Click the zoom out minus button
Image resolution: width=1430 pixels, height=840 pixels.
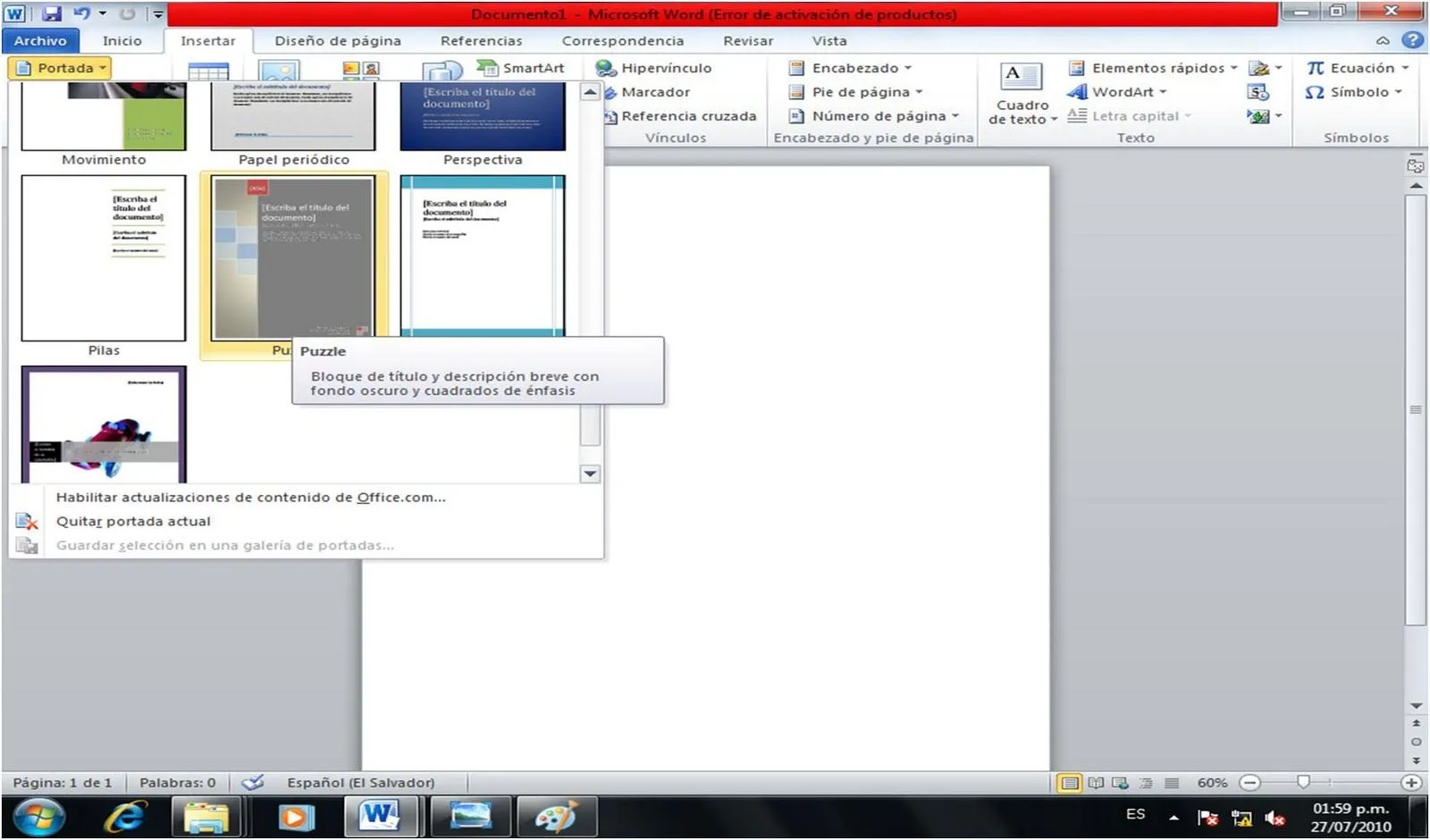click(1250, 783)
